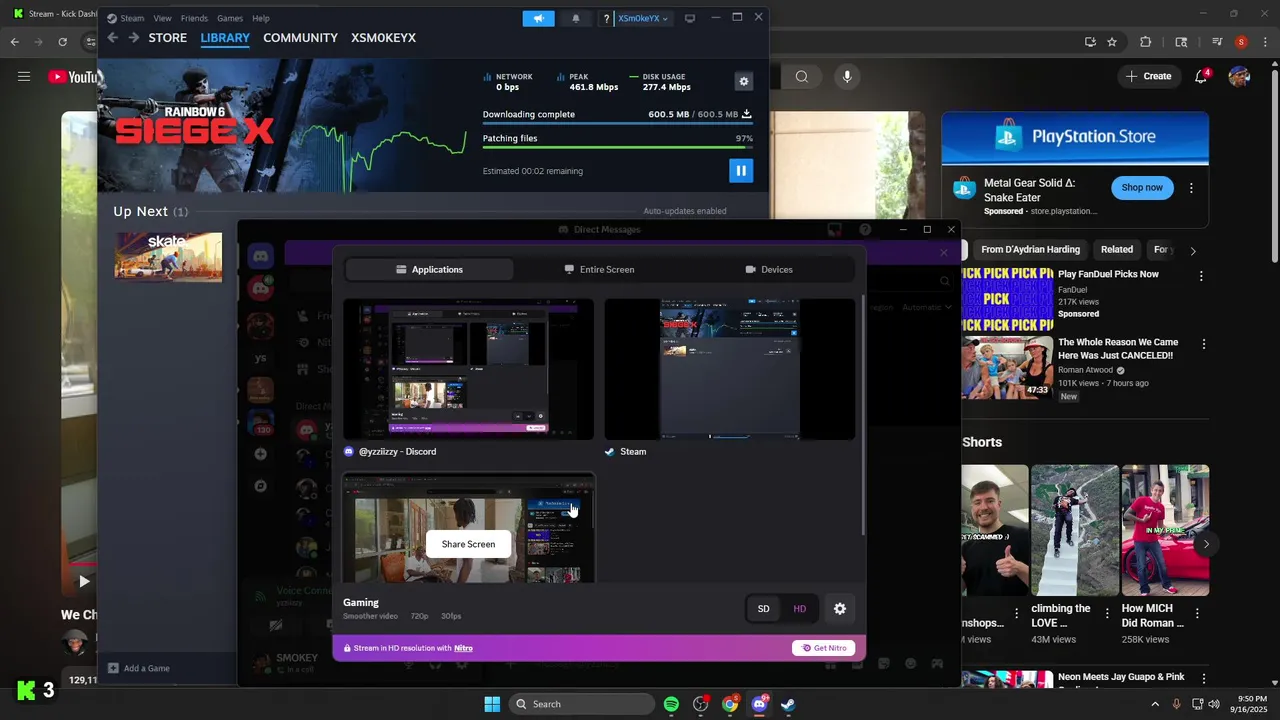Search with your voice on YouTube

(x=847, y=76)
